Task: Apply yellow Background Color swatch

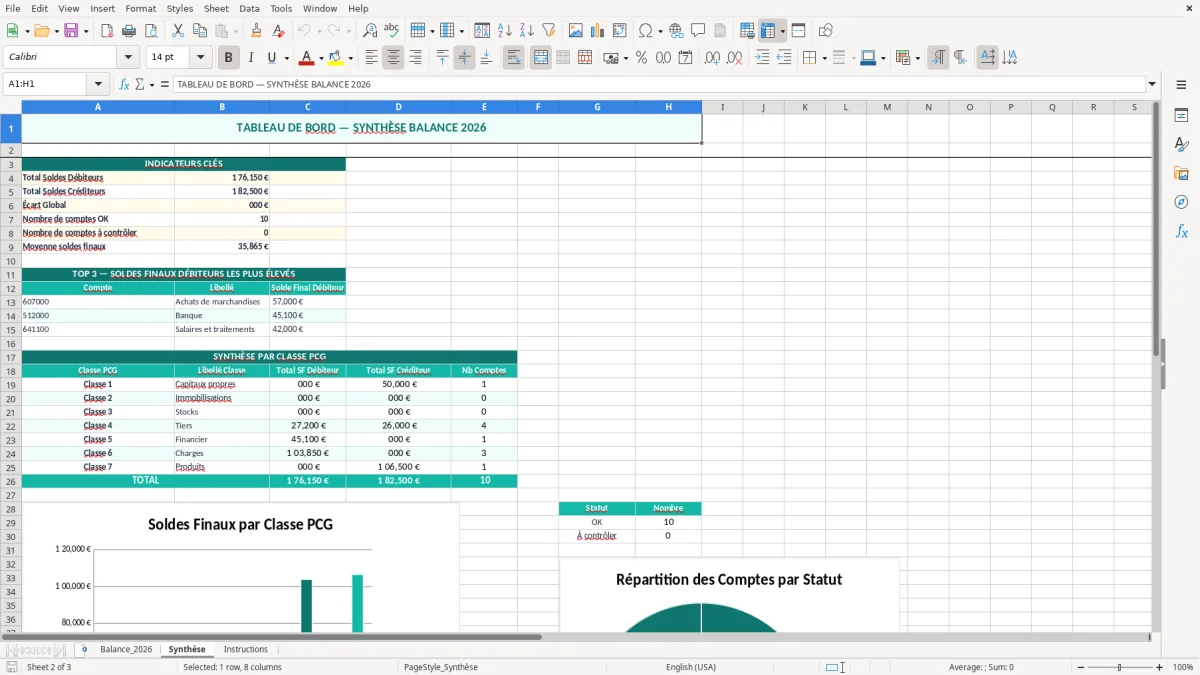Action: 335,58
